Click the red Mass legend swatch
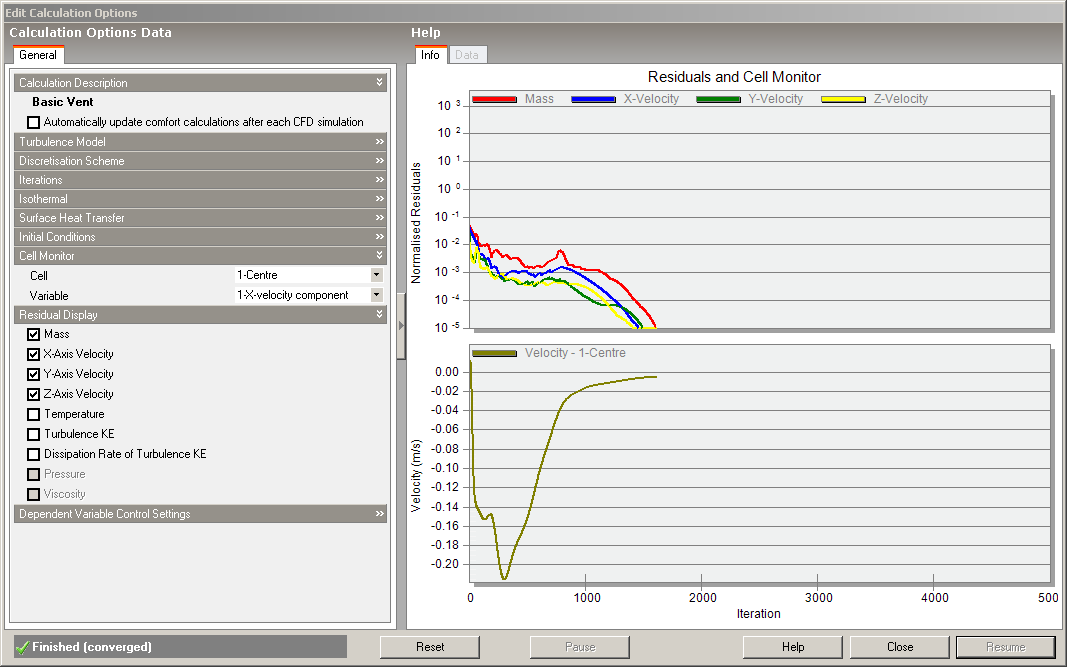 494,99
